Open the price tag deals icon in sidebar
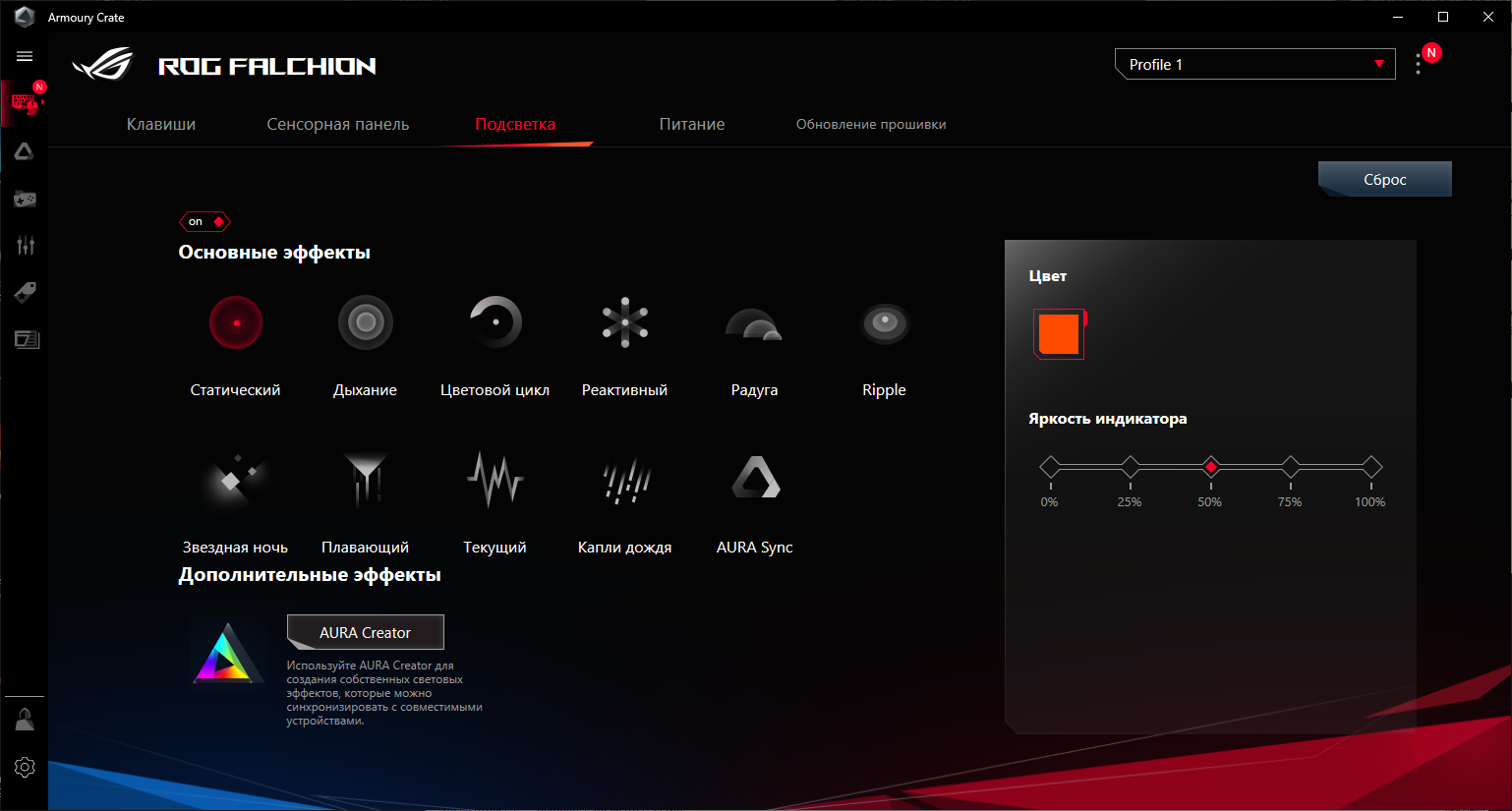The image size is (1512, 811). pyautogui.click(x=25, y=292)
